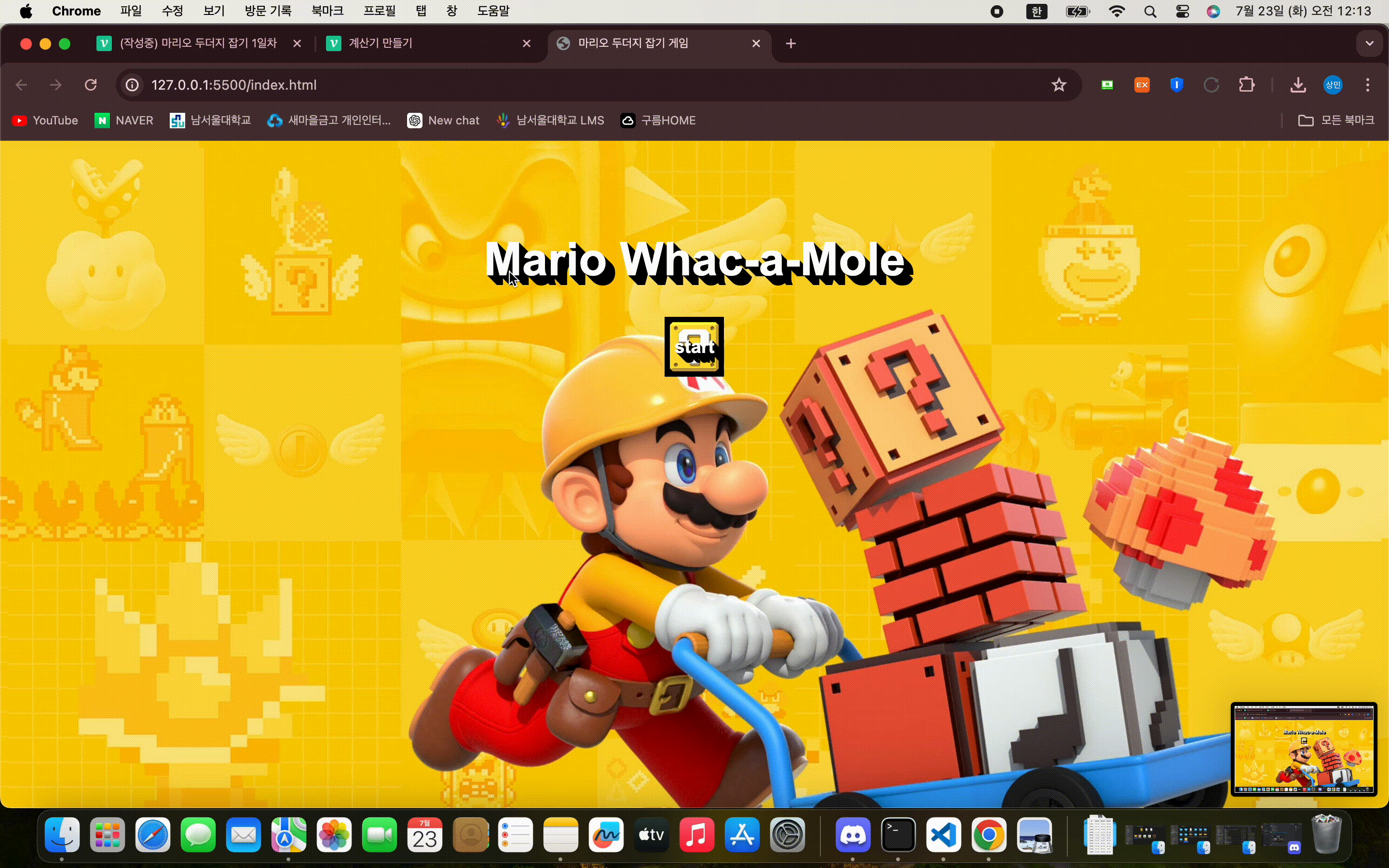This screenshot has width=1389, height=868.
Task: Open the 보기 menu
Action: [214, 11]
